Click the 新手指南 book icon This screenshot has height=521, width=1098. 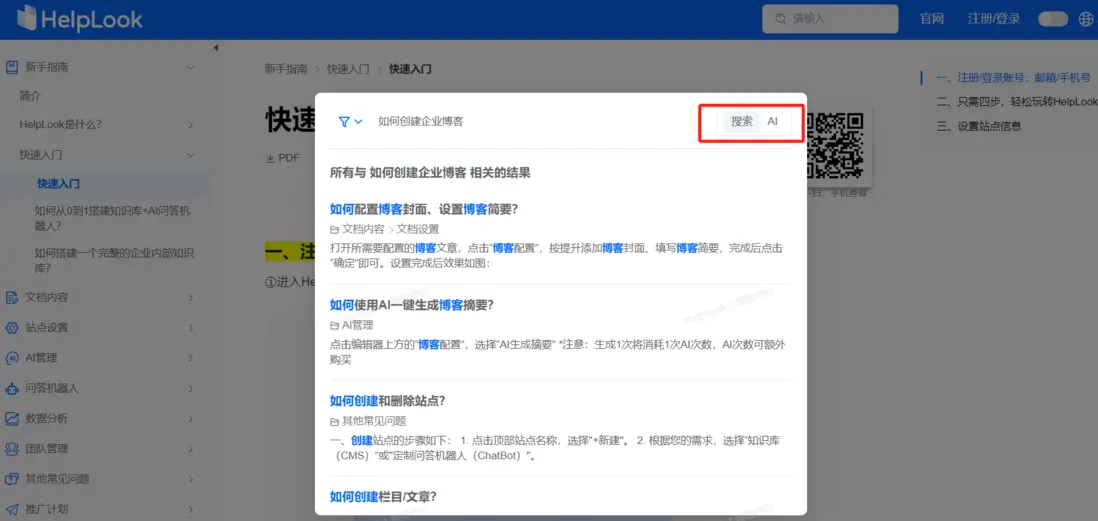tap(12, 67)
